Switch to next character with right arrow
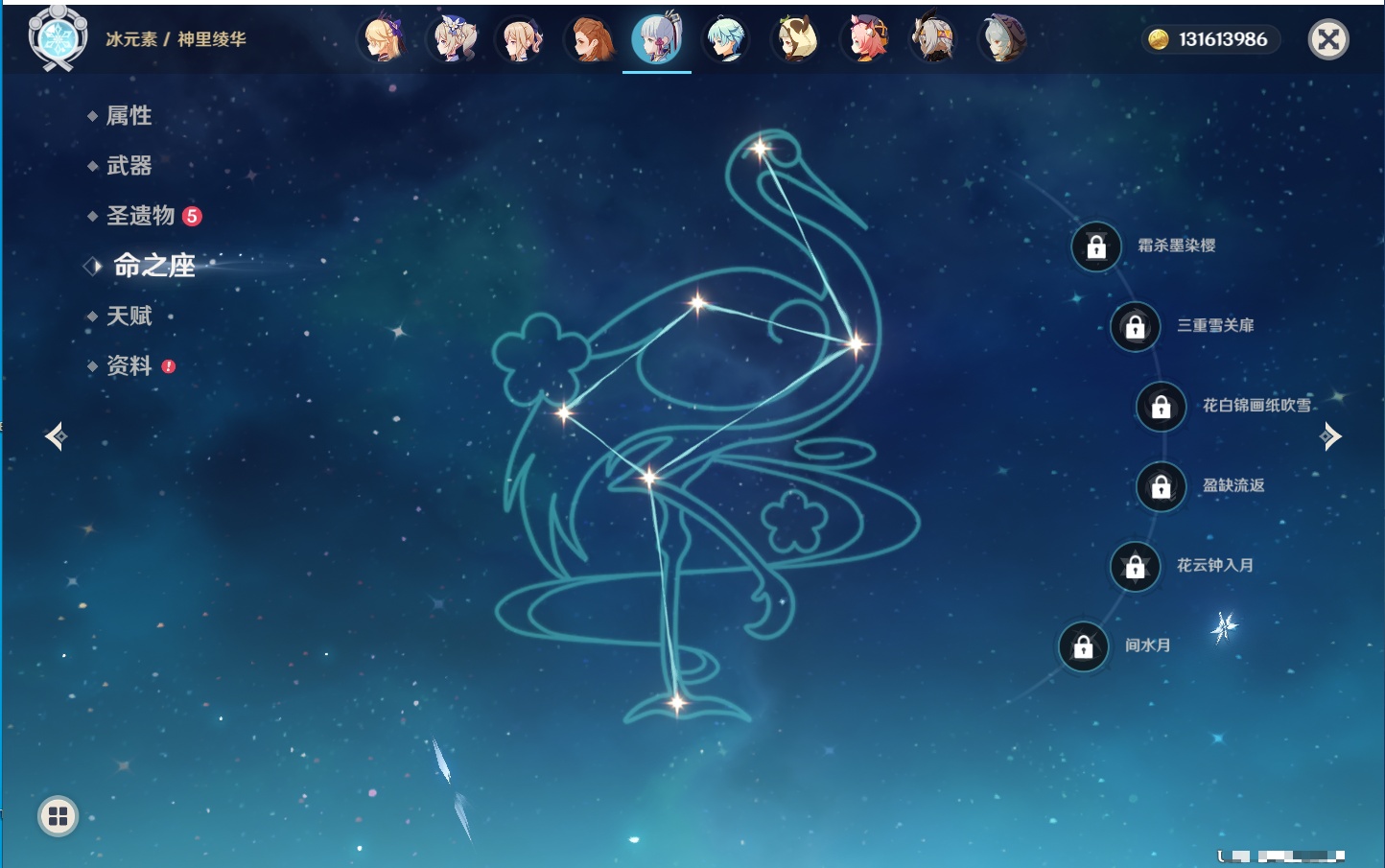1385x868 pixels. pos(1330,436)
